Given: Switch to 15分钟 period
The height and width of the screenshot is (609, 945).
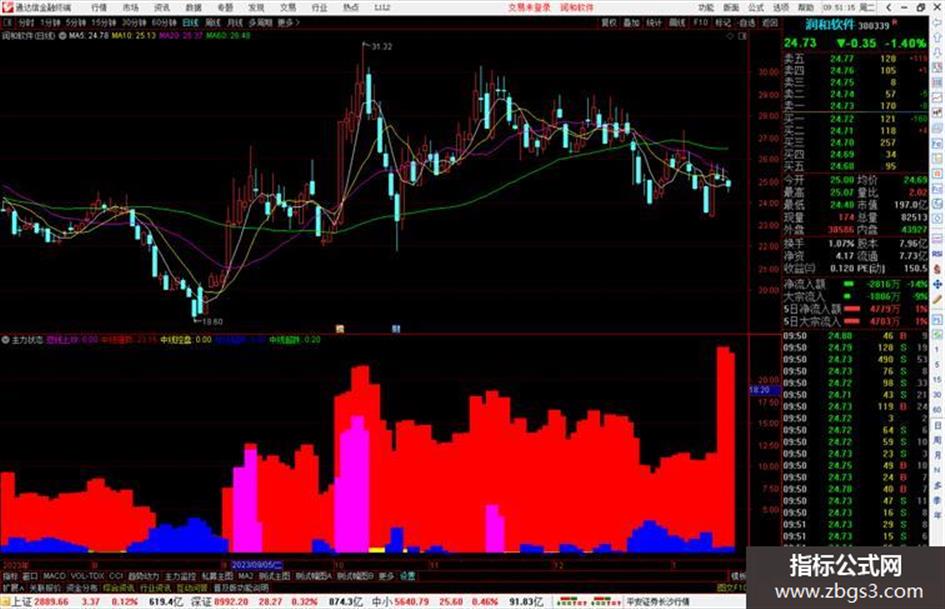Looking at the screenshot, I should (104, 22).
